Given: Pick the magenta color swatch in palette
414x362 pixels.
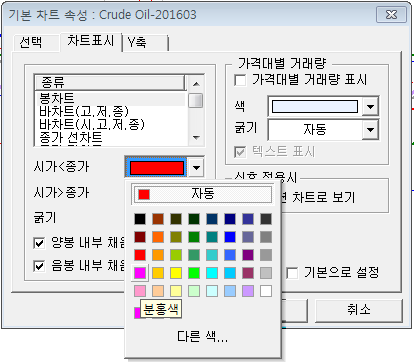Looking at the screenshot, I should click(x=140, y=273).
